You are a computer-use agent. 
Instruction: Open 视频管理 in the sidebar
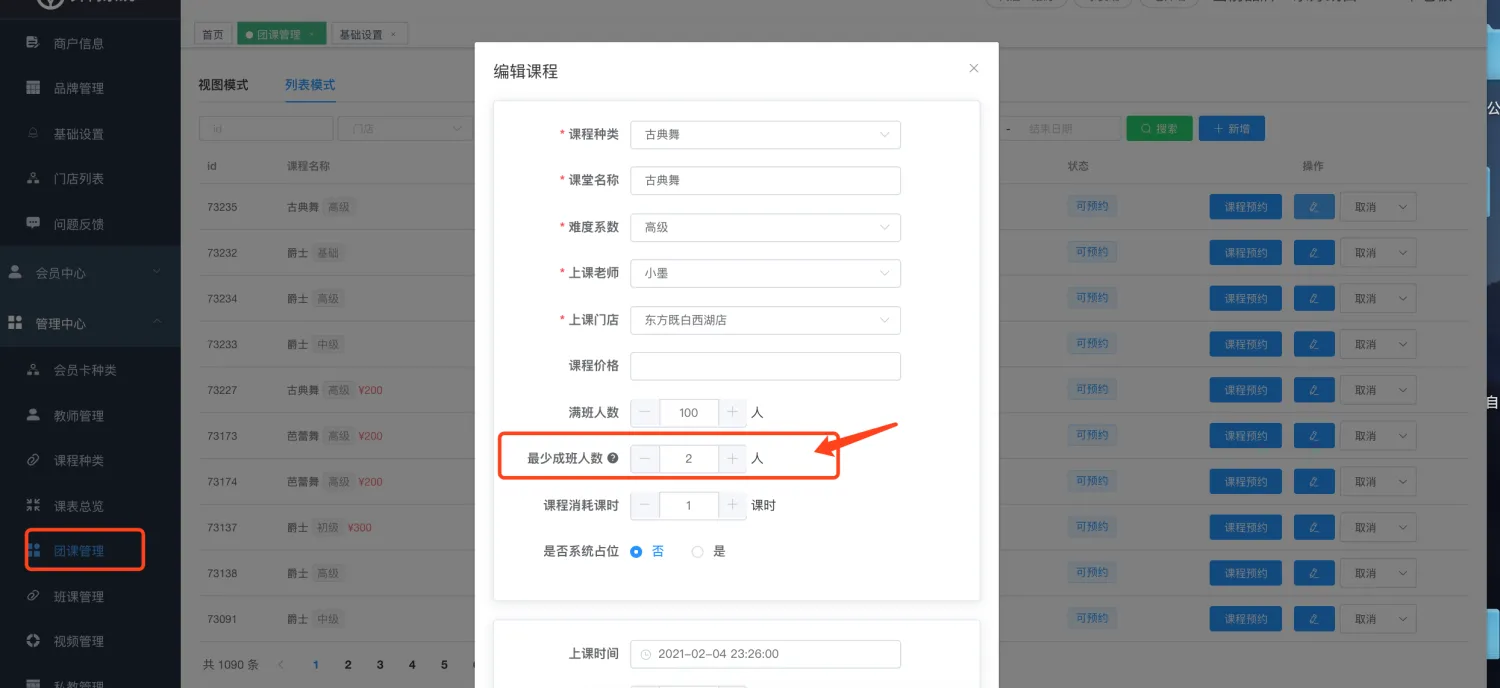tap(78, 642)
